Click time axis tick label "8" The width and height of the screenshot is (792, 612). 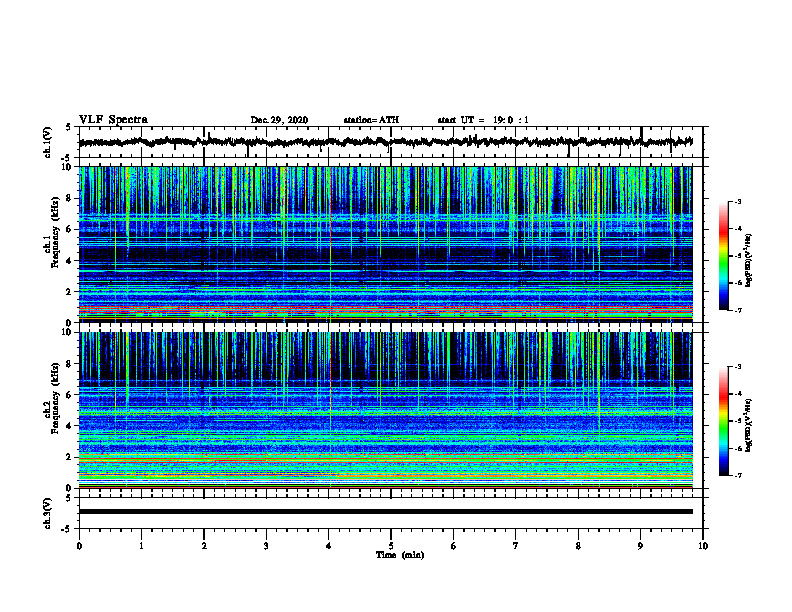[x=578, y=546]
